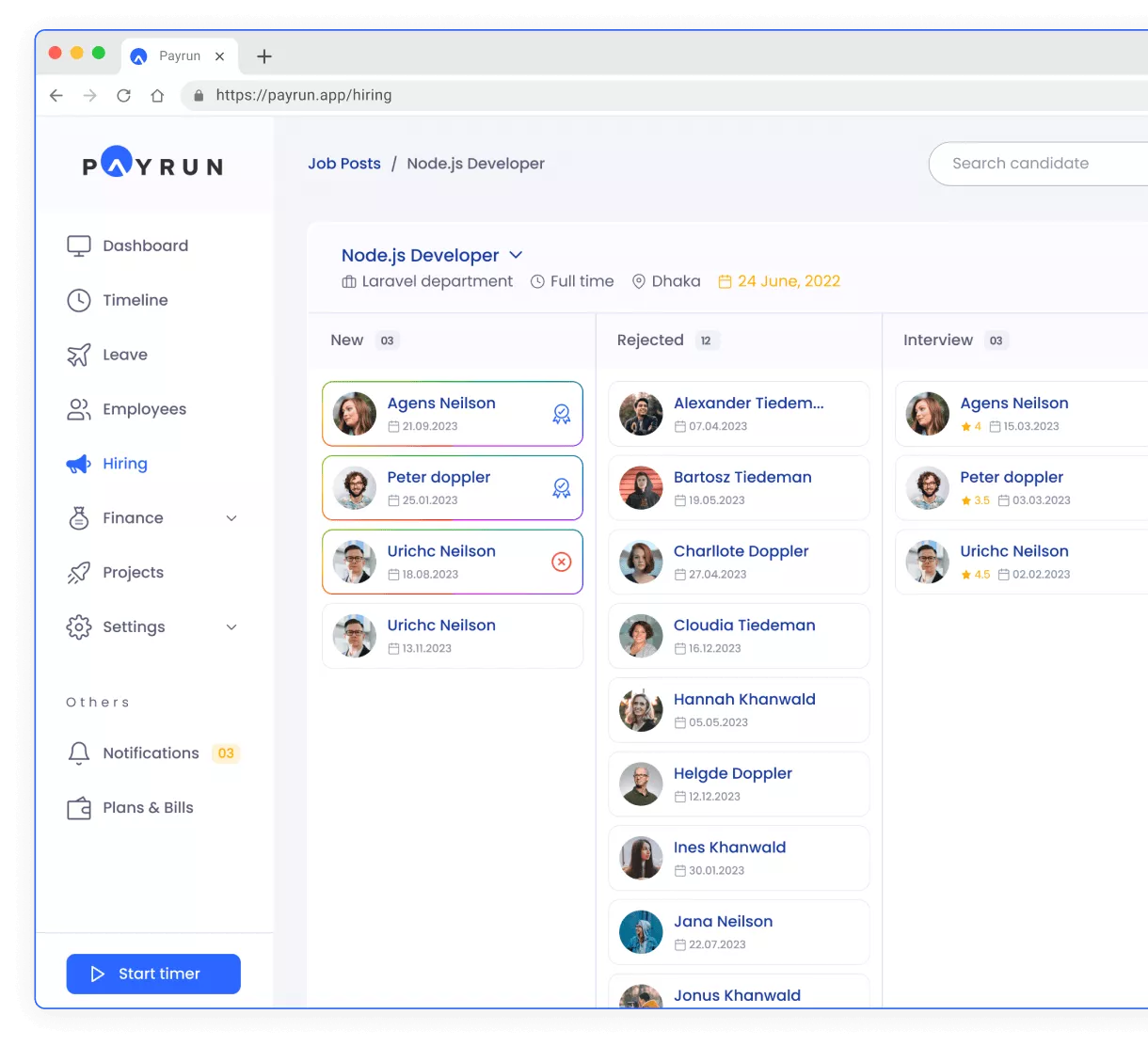Expand the Node.js Developer dropdown

[516, 255]
